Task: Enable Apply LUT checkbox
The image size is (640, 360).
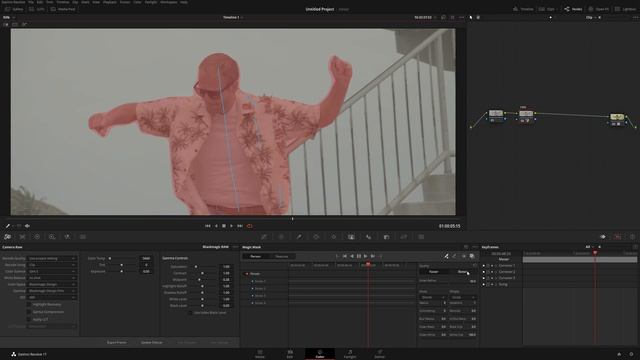Action: pos(29,319)
